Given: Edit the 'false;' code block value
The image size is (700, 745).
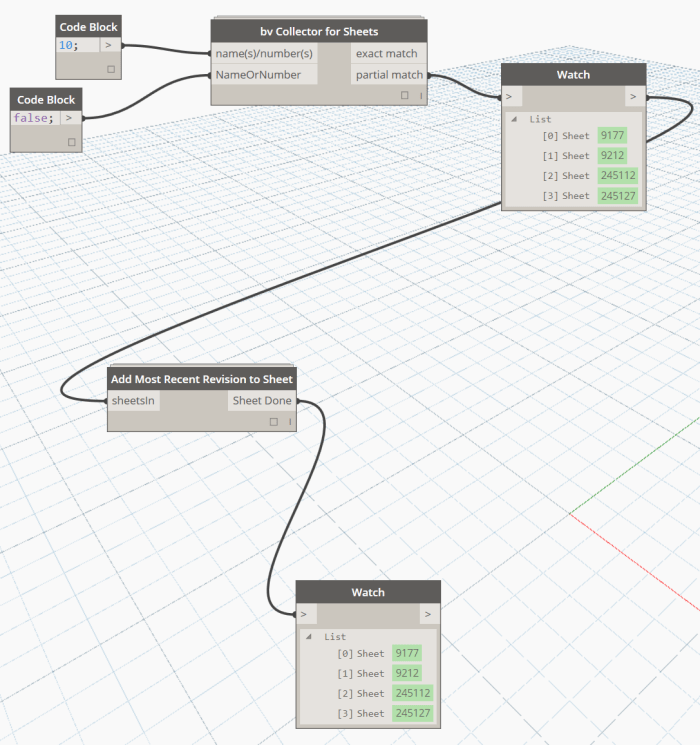Looking at the screenshot, I should point(35,118).
